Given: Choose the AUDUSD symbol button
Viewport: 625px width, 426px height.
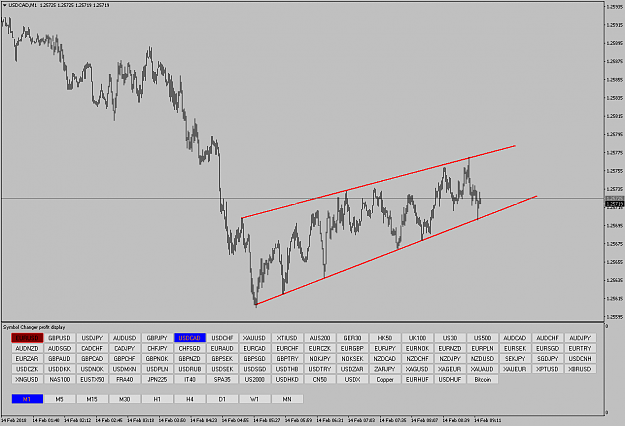Looking at the screenshot, I should pyautogui.click(x=125, y=338).
